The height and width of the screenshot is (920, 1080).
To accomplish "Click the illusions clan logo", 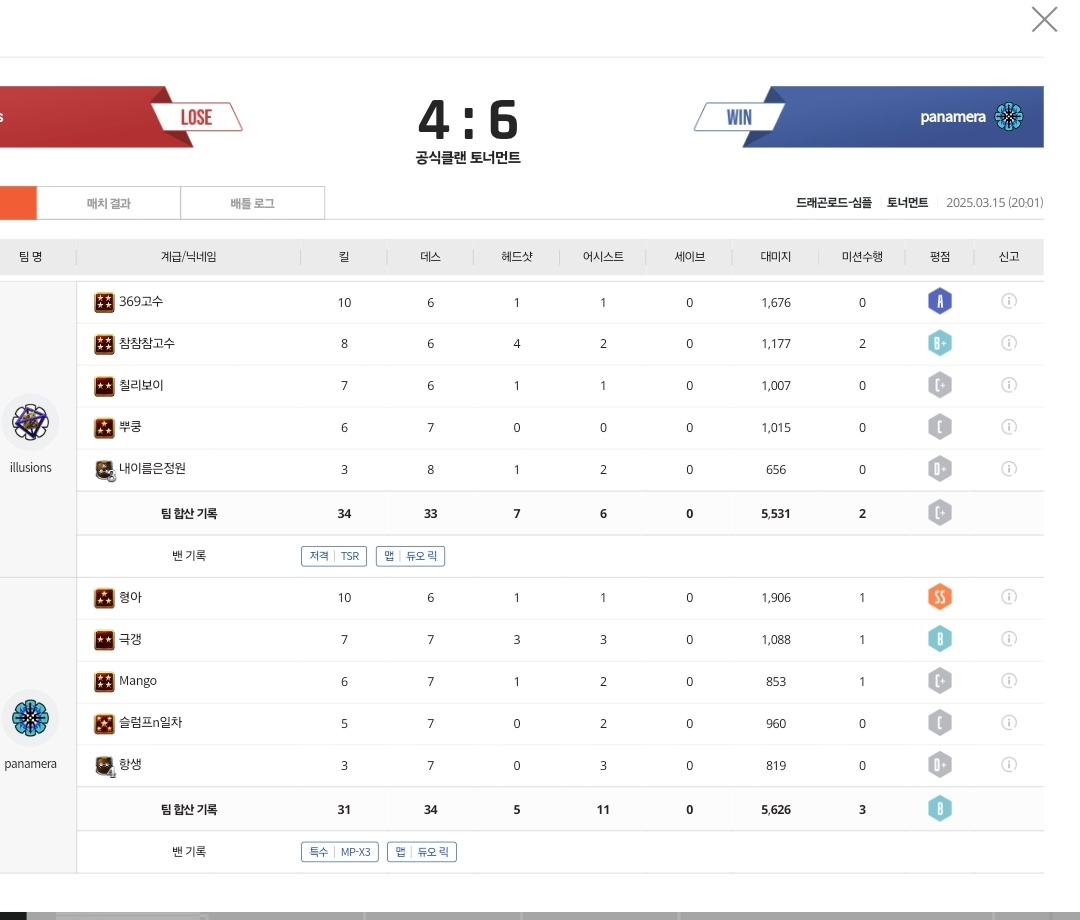I will (x=31, y=423).
